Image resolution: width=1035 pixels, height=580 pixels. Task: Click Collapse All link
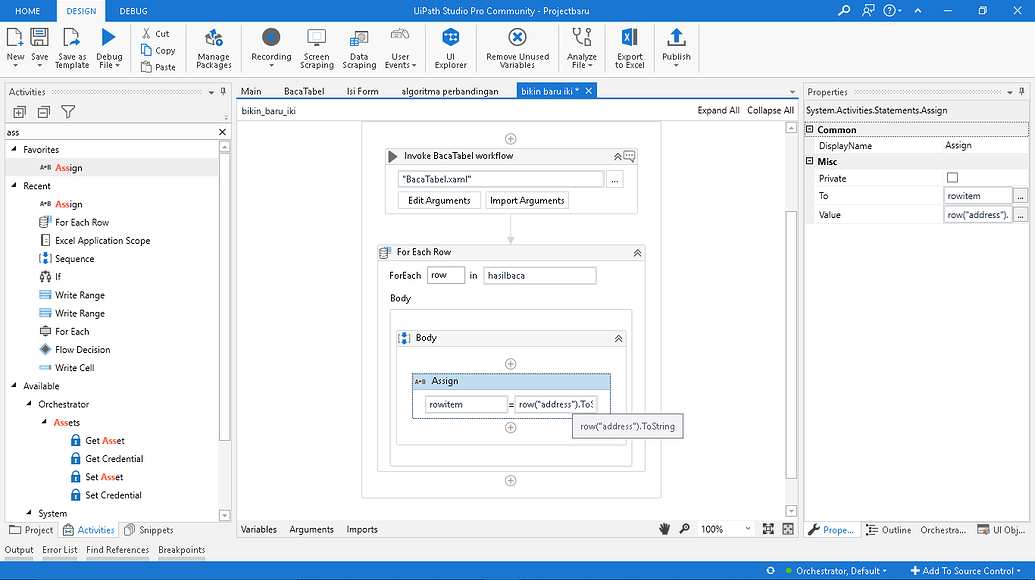point(770,110)
